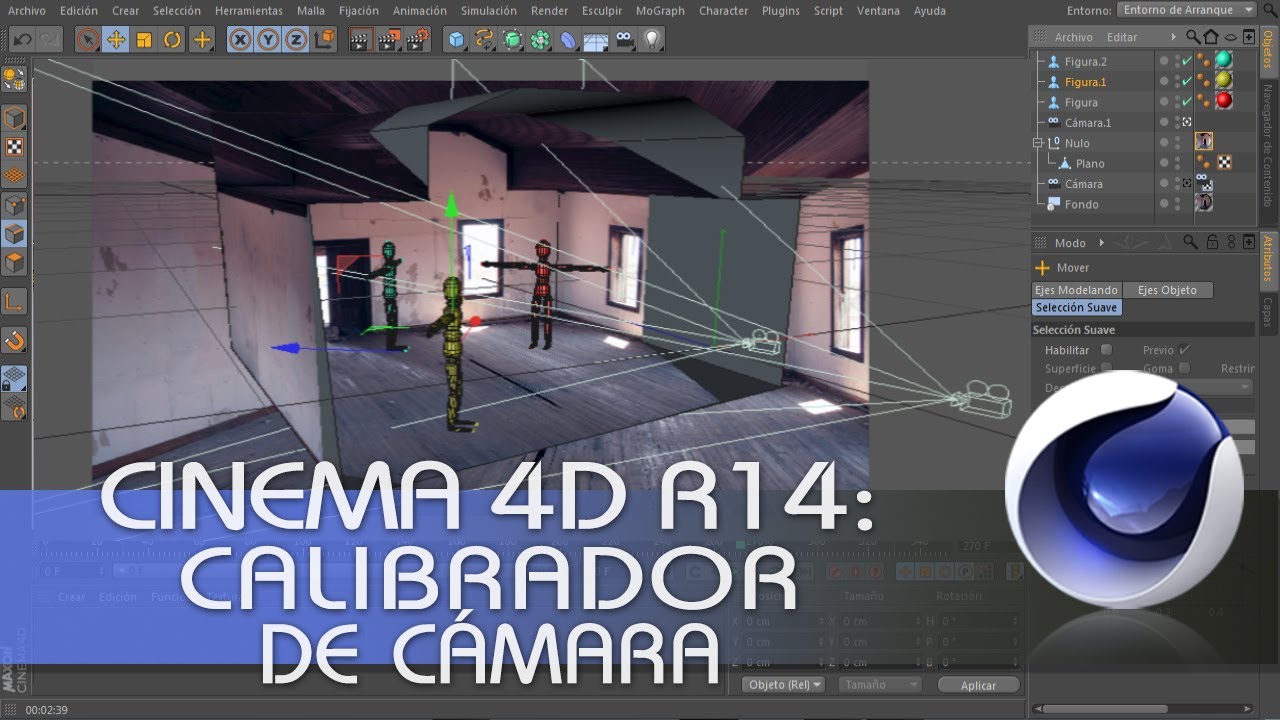The height and width of the screenshot is (720, 1280).
Task: Click Nulo camera calibrator tag
Action: [1204, 142]
